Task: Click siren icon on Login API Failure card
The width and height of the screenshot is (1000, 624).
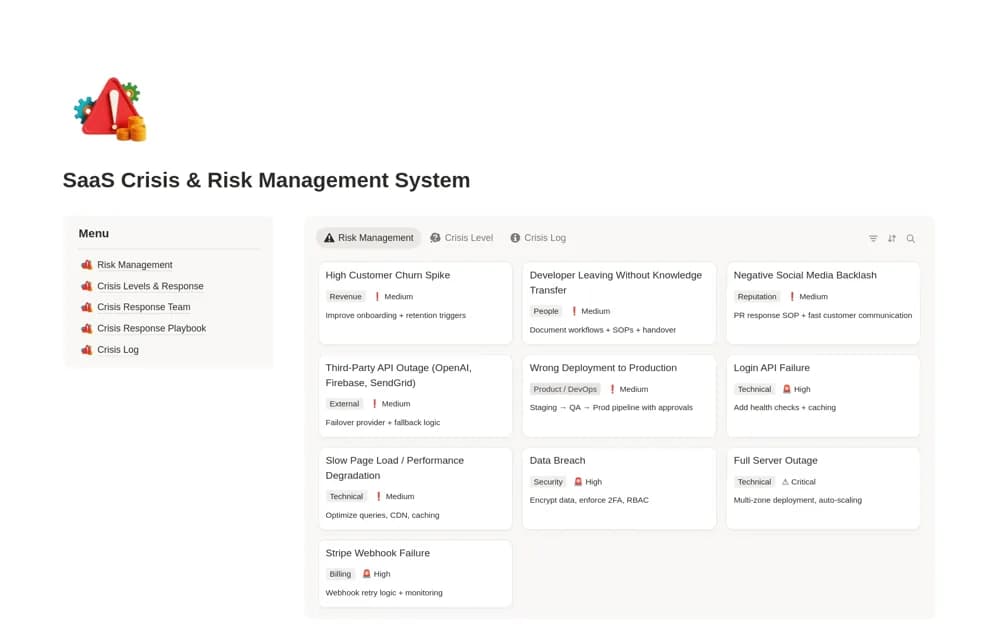Action: 786,389
